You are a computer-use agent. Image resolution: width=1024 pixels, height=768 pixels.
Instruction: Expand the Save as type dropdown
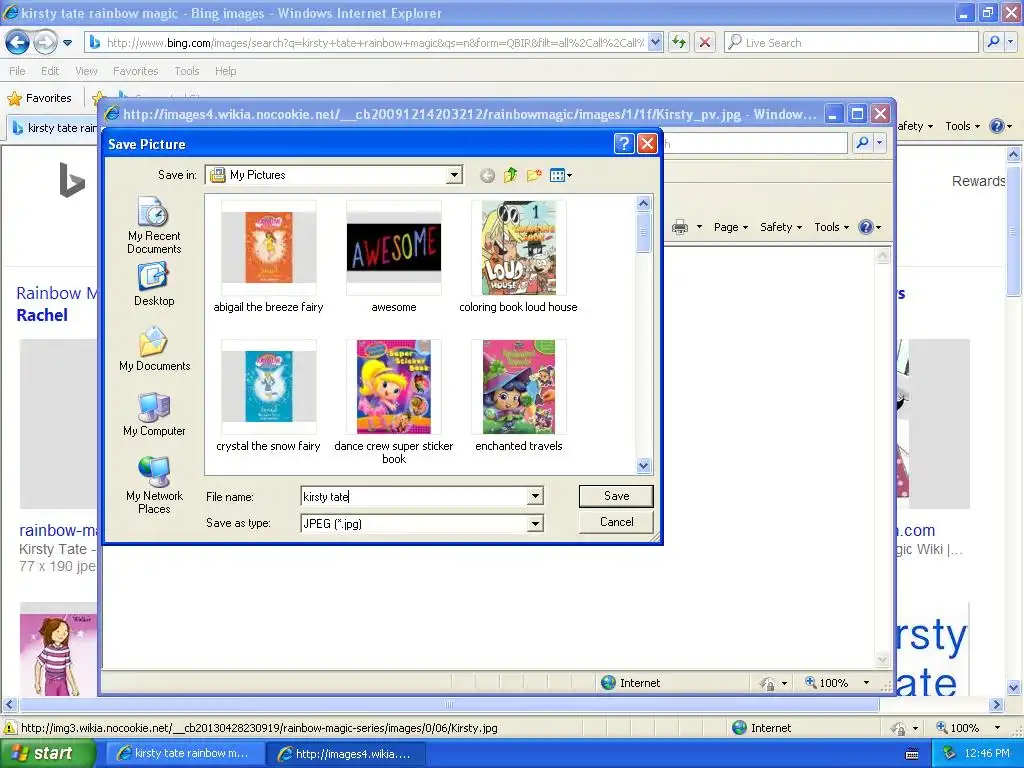click(535, 523)
